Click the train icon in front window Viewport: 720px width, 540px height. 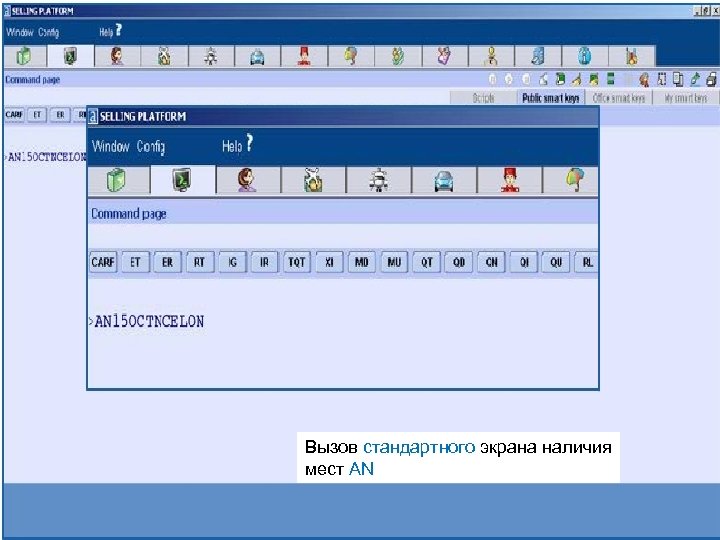pyautogui.click(x=379, y=180)
